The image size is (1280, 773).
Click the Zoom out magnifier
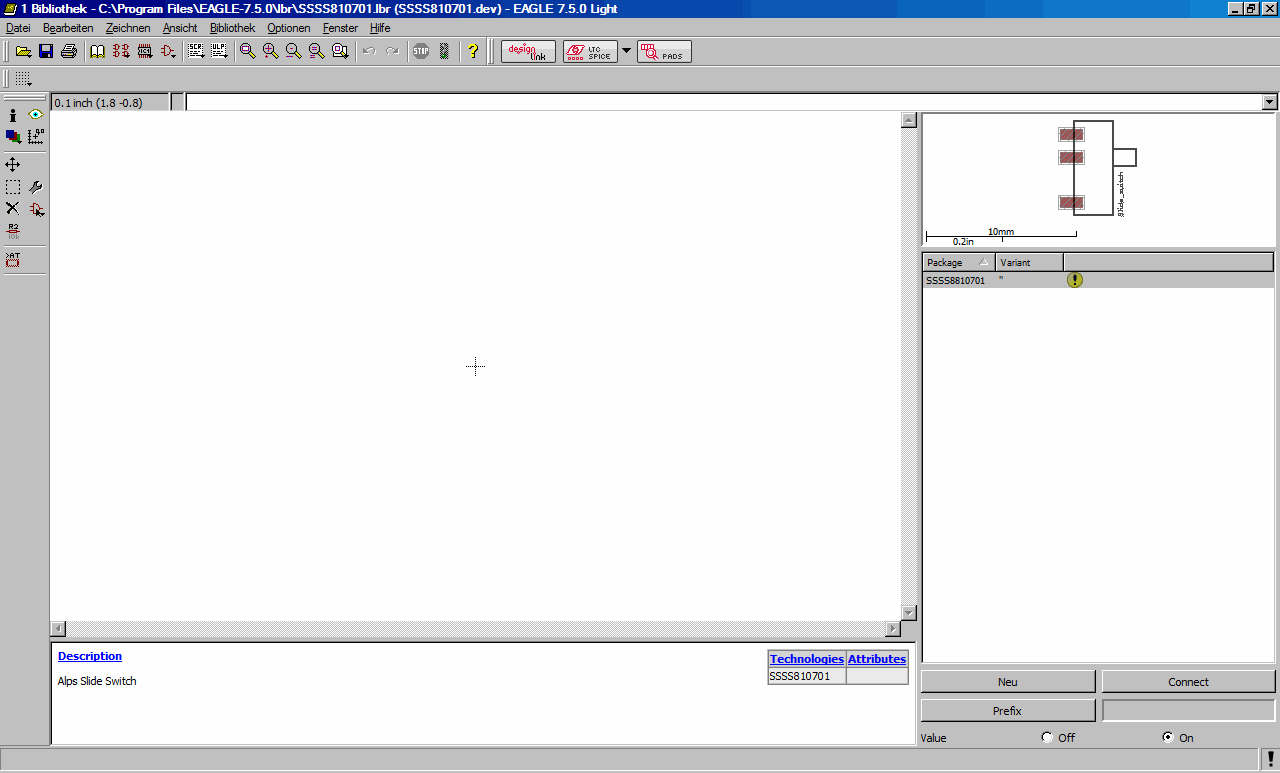coord(293,51)
